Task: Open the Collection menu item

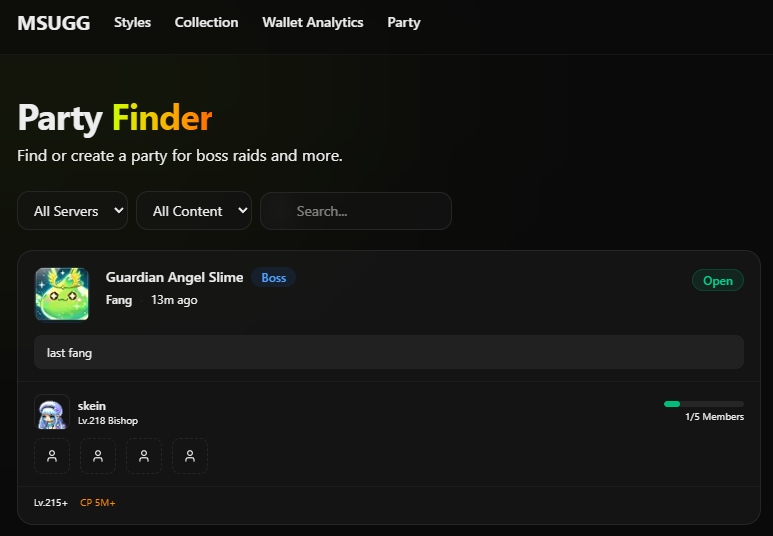Action: pyautogui.click(x=206, y=23)
